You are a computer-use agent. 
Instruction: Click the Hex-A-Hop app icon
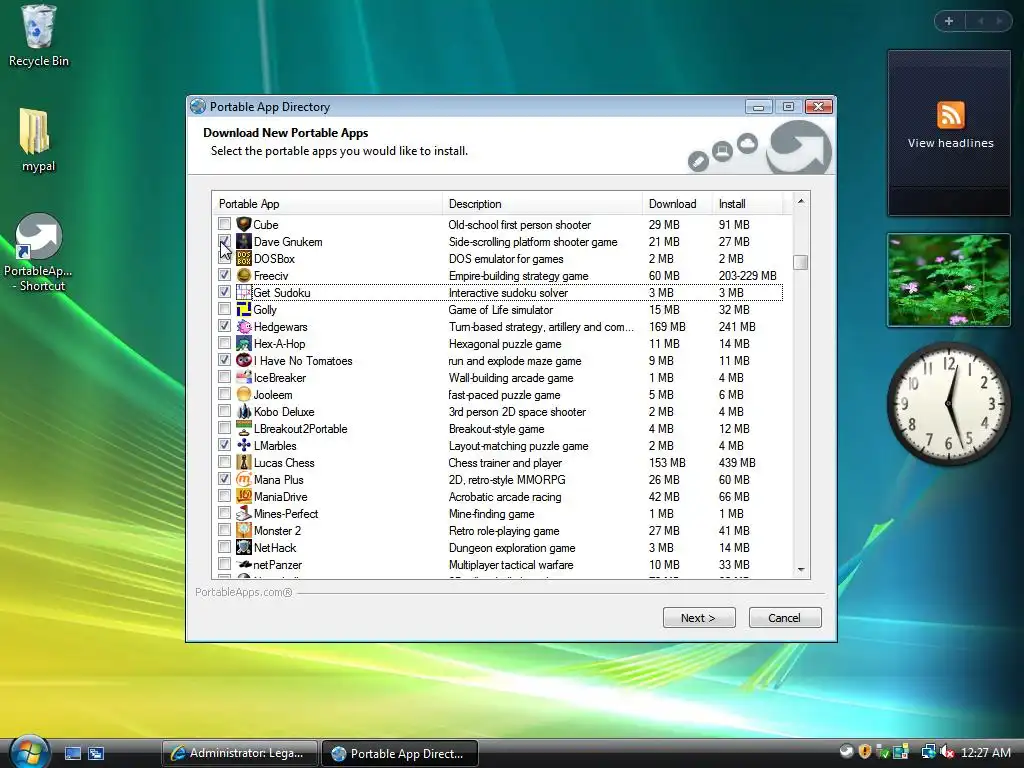tap(244, 344)
